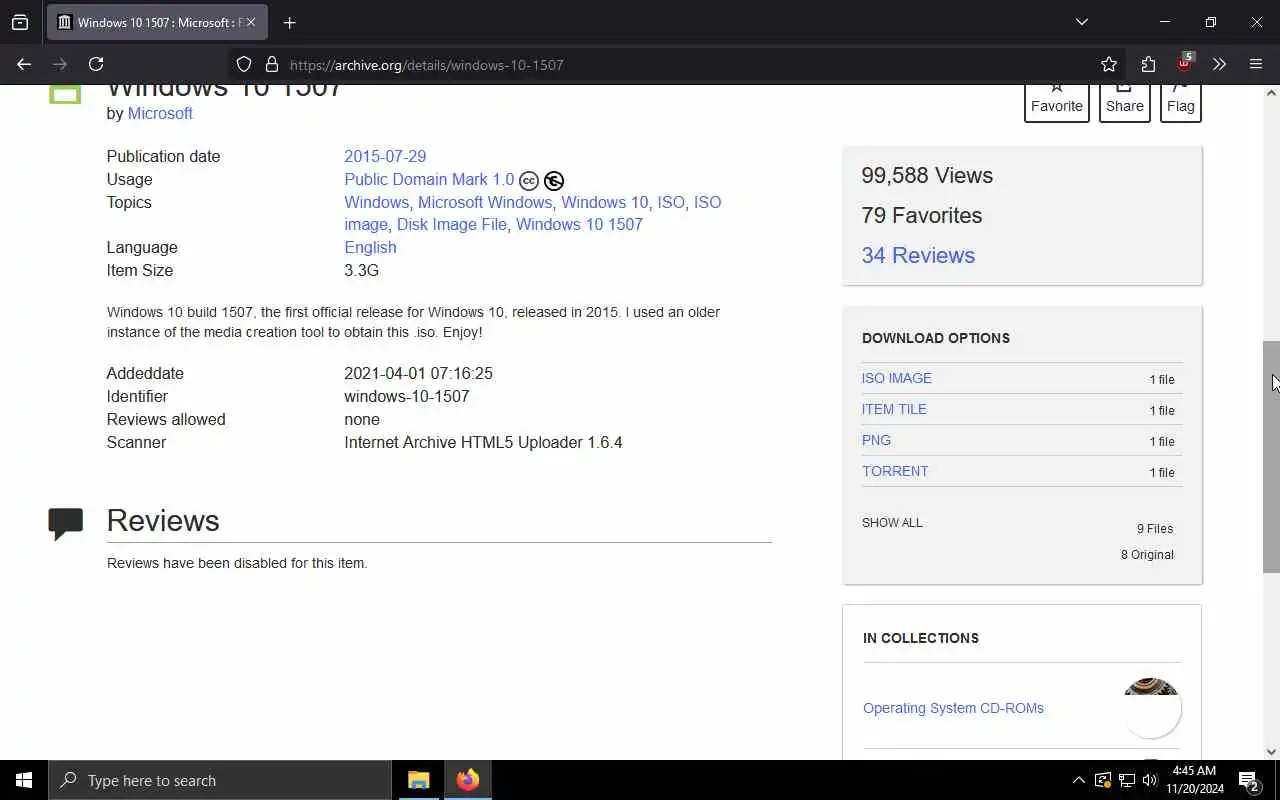Image resolution: width=1280 pixels, height=800 pixels.
Task: Reload the current page
Action: (96, 64)
